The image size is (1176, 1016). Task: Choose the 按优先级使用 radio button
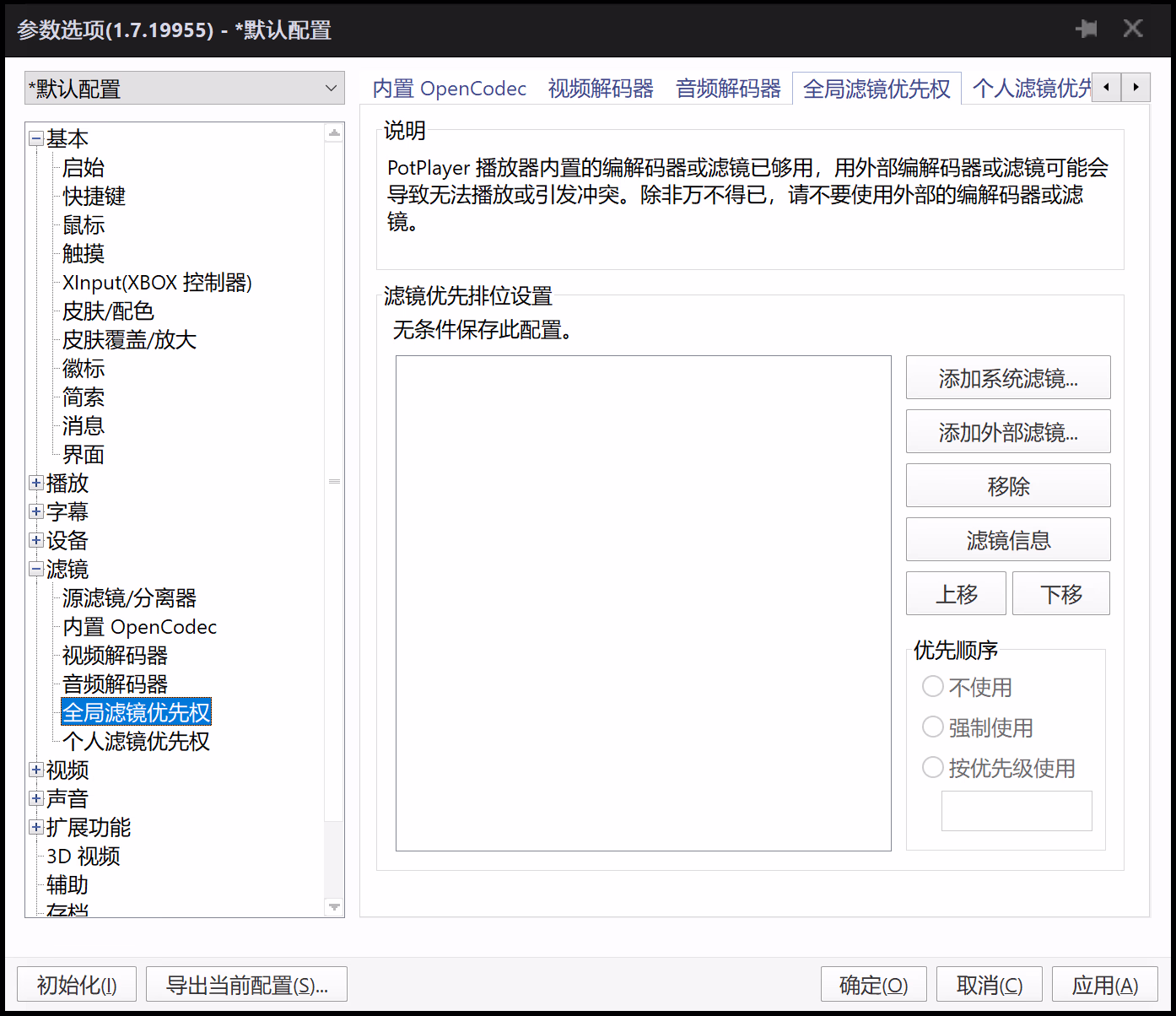tap(933, 767)
